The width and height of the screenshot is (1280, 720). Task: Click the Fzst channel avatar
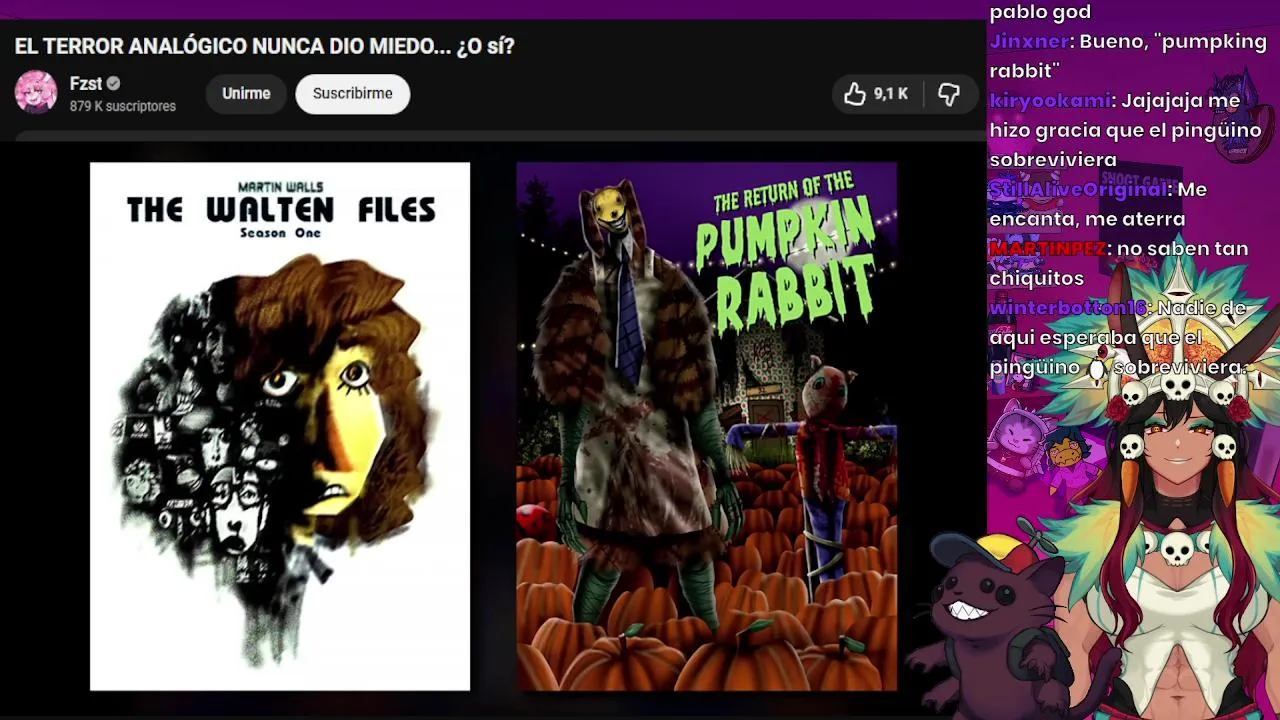[x=36, y=92]
